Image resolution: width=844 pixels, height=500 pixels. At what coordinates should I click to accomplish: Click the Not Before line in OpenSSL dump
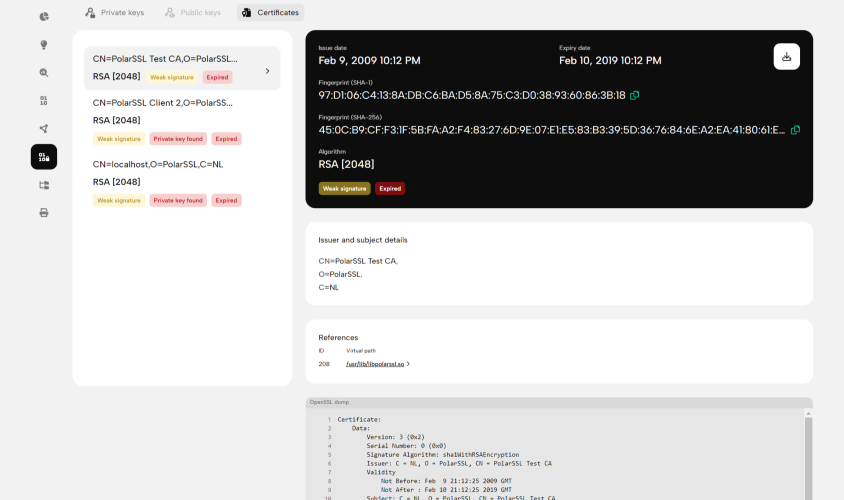point(446,481)
